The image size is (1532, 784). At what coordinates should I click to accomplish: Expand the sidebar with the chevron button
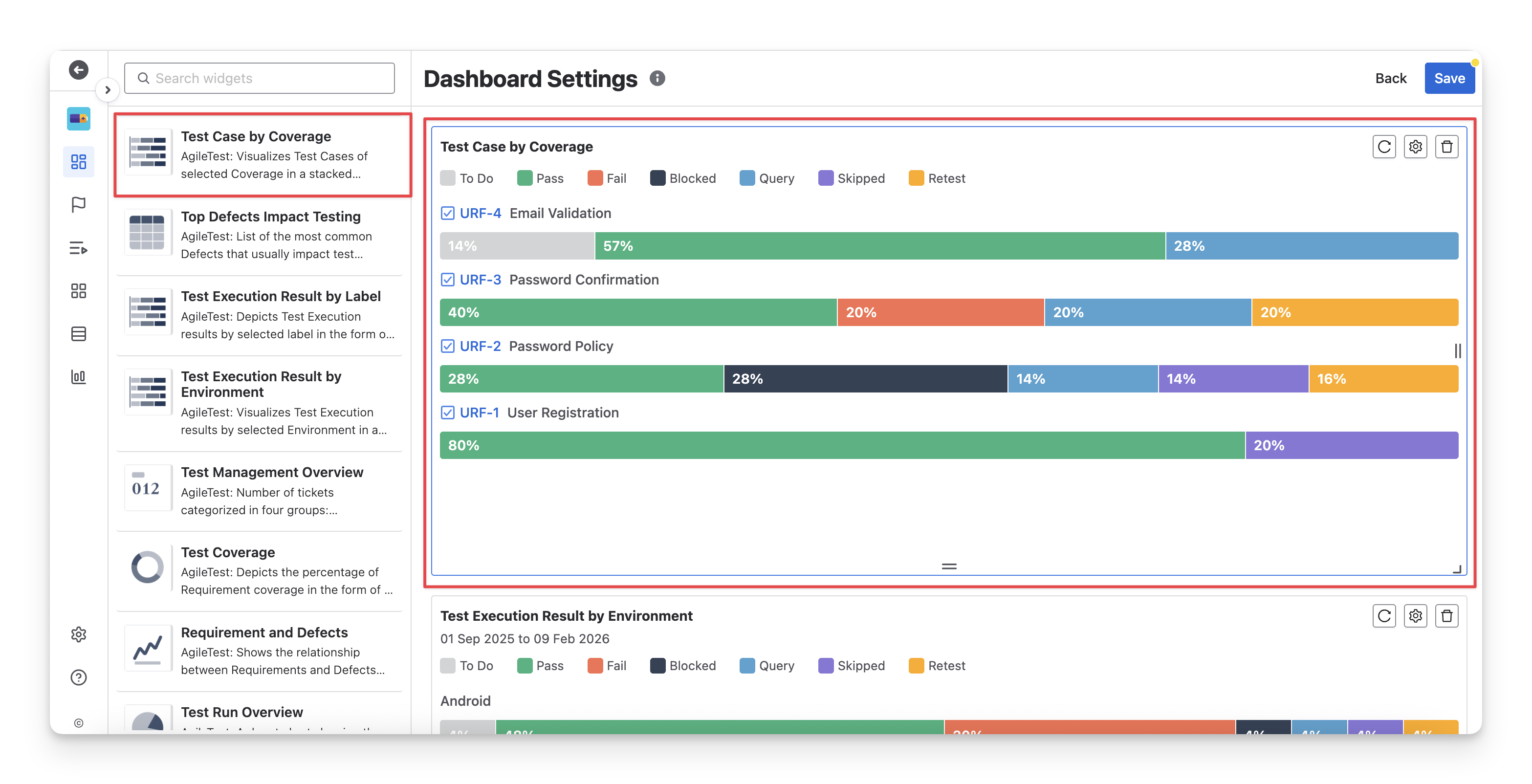point(108,90)
